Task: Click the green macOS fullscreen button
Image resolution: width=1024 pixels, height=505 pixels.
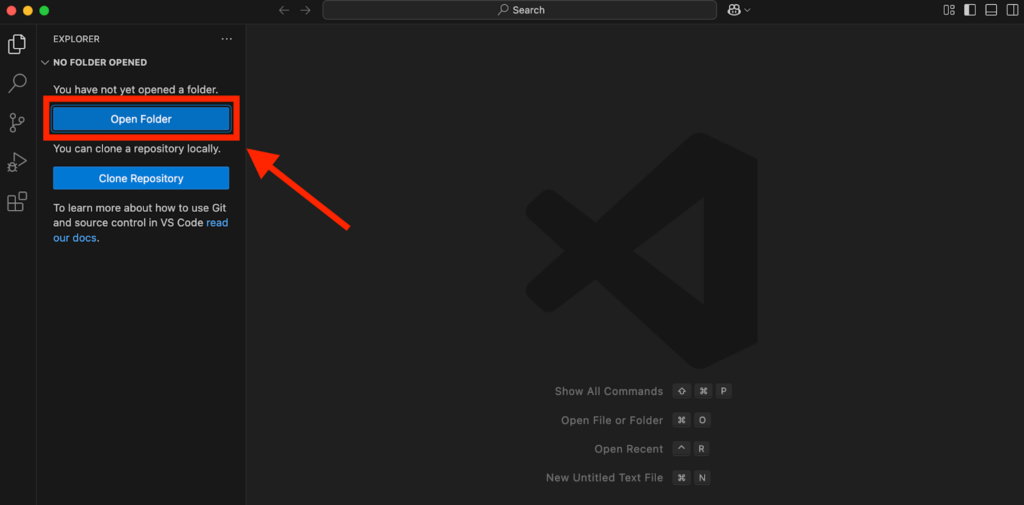Action: coord(44,10)
